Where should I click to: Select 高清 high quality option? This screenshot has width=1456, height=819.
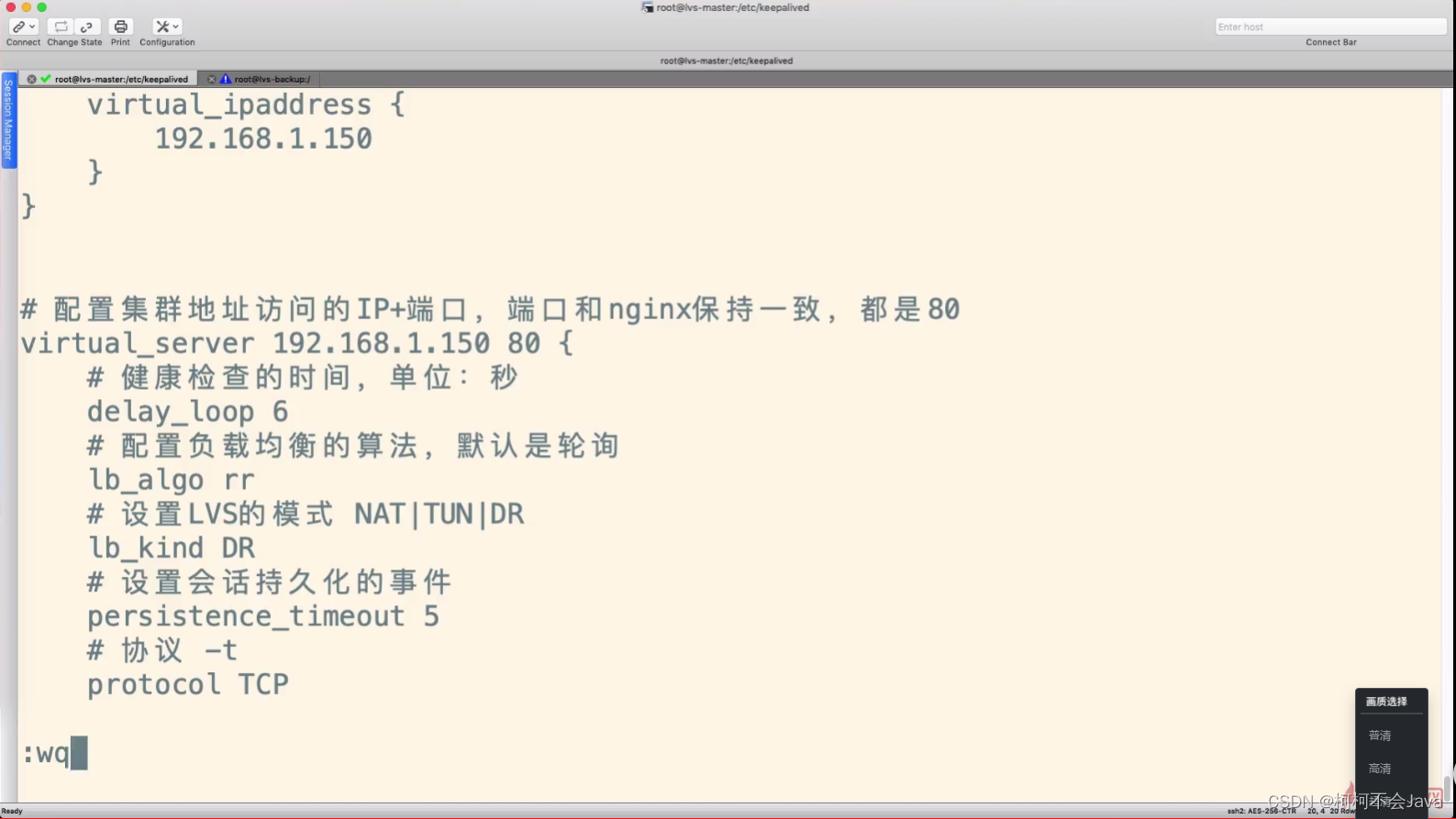tap(1380, 769)
